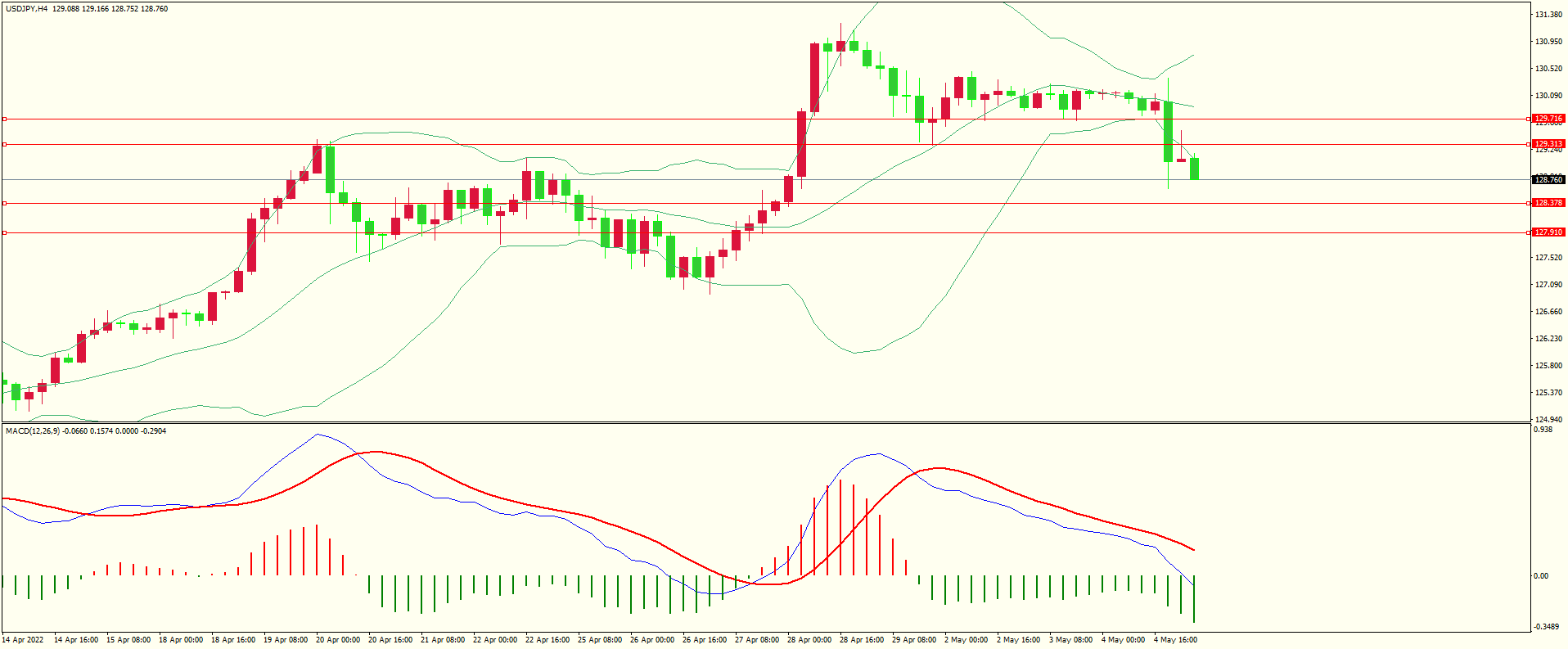
Task: Click the 4 May 16:00 time label
Action: point(1175,640)
